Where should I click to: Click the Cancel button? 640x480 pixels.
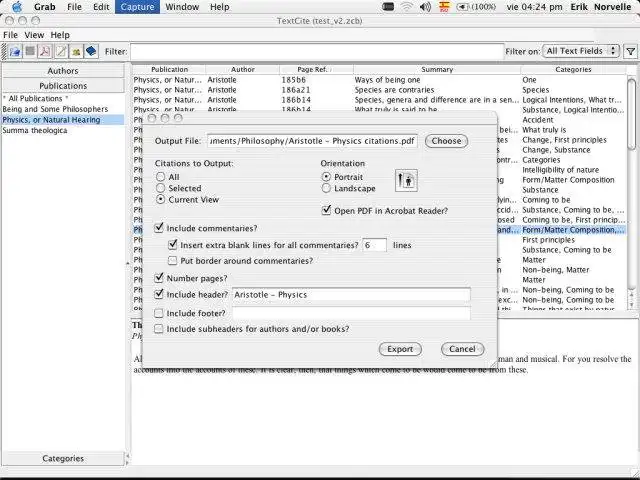point(462,349)
